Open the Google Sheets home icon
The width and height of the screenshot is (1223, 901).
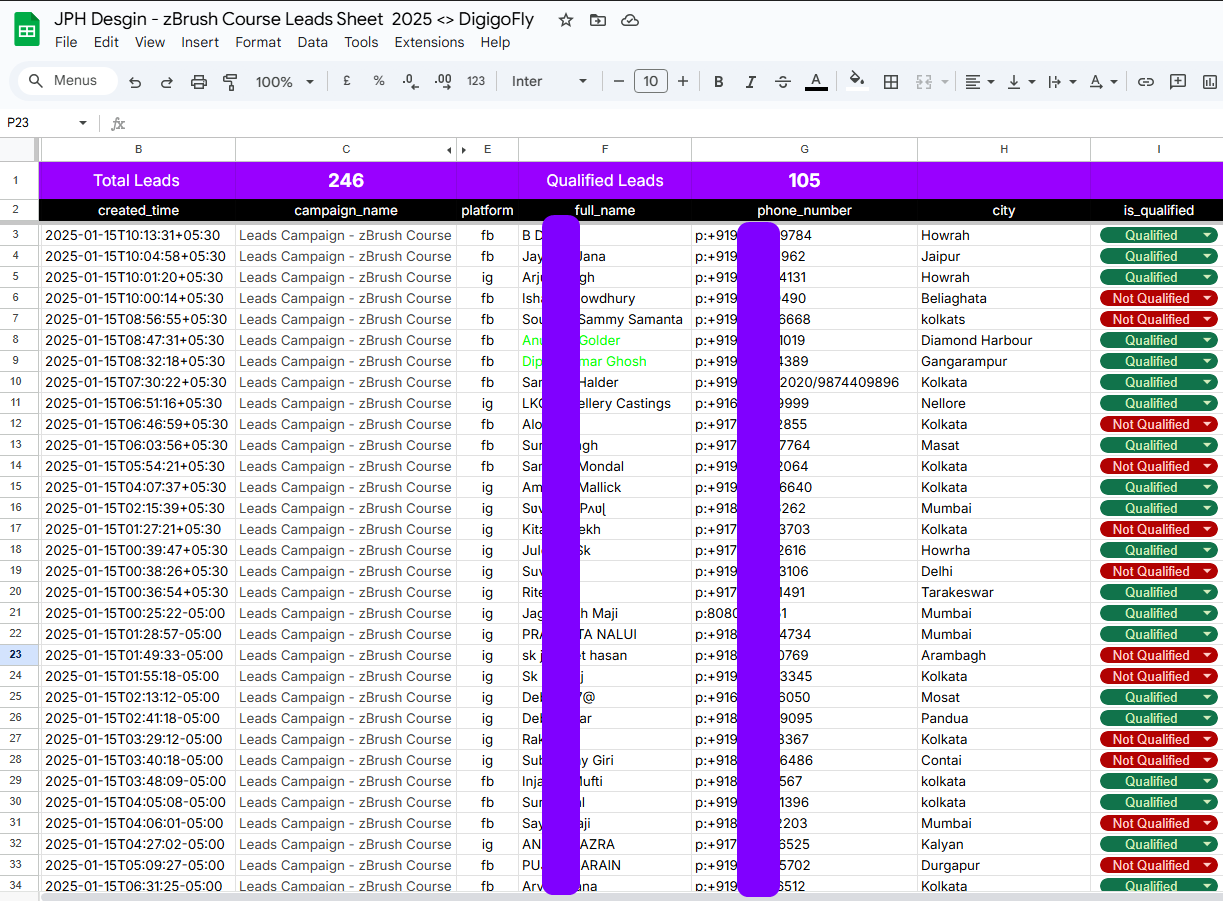(27, 30)
